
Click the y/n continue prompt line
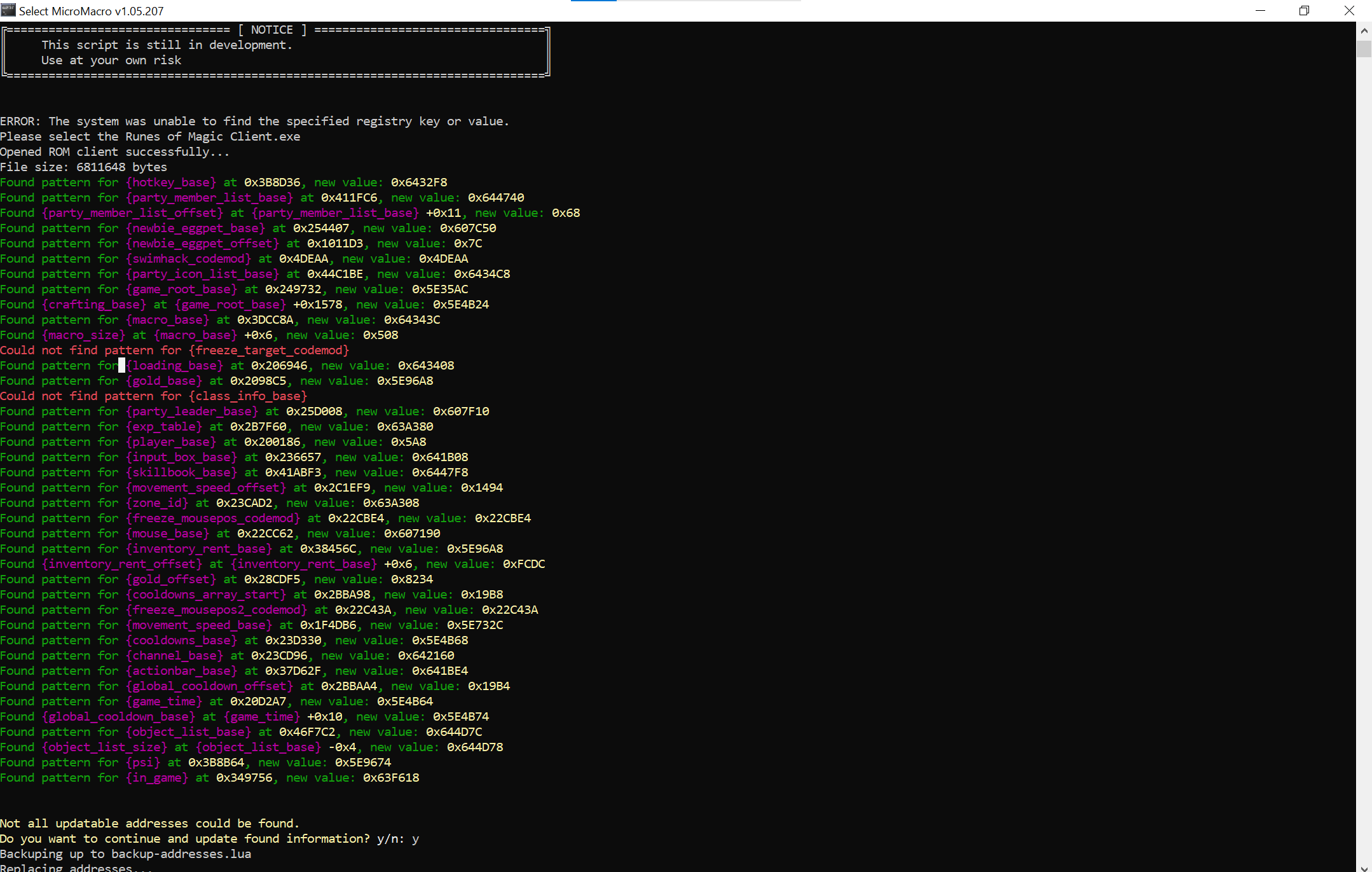tap(209, 839)
